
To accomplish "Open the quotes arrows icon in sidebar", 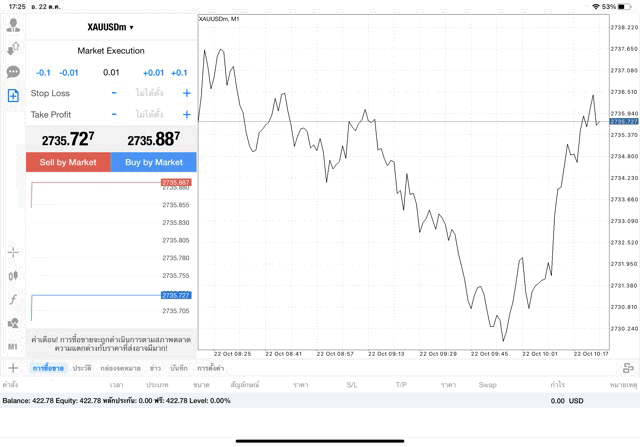I will (13, 48).
